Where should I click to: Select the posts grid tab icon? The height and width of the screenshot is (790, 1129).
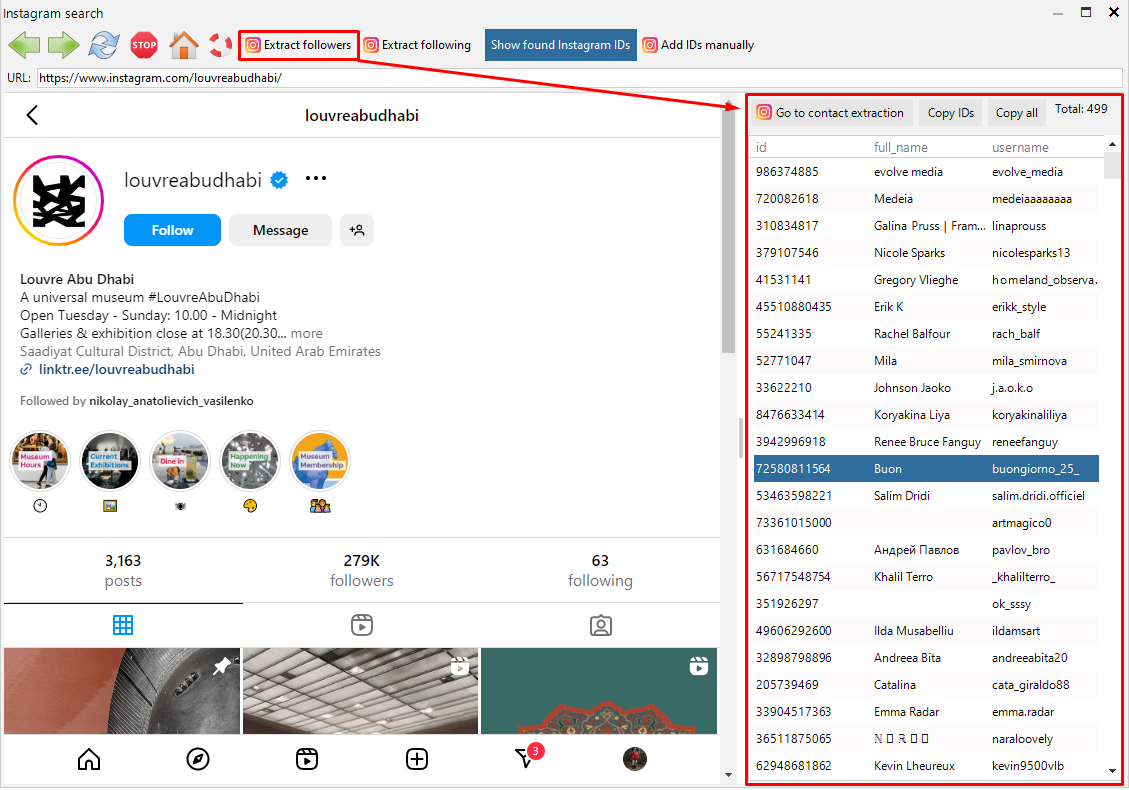(123, 625)
